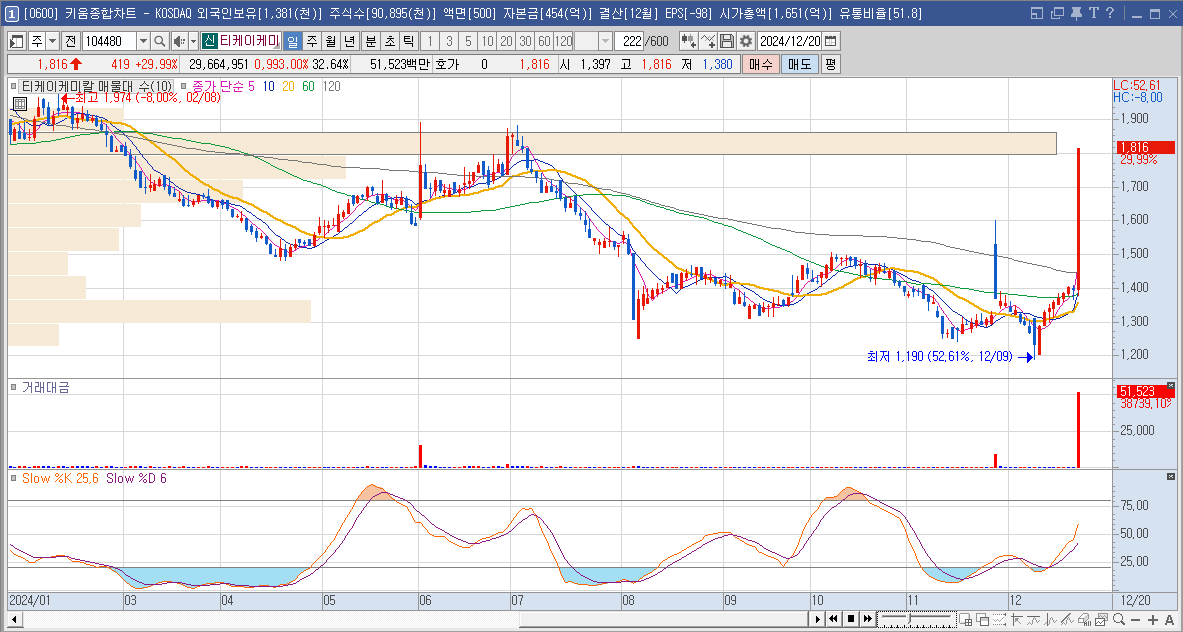Collapse the 거래대금 volume panel

point(1171,385)
